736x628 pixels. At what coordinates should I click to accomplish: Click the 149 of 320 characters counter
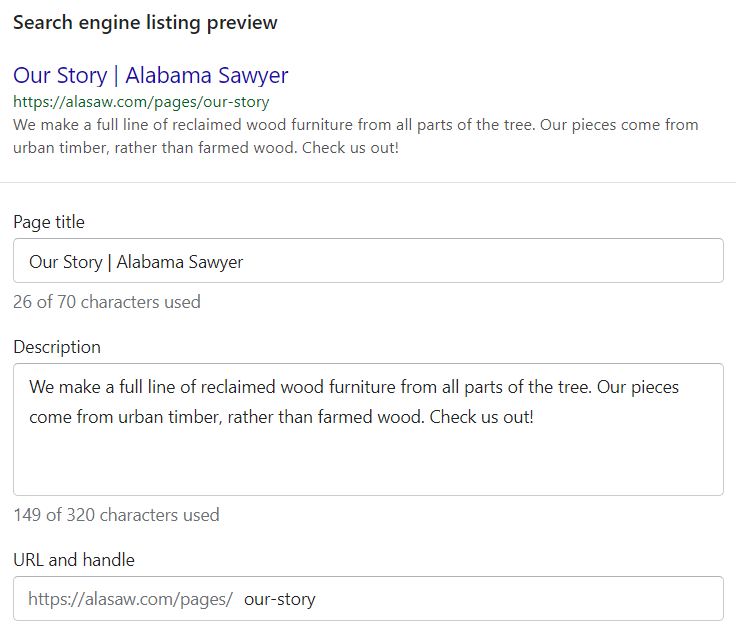[x=116, y=515]
